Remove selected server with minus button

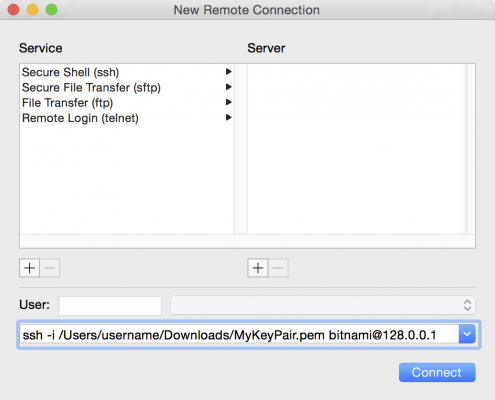(278, 268)
